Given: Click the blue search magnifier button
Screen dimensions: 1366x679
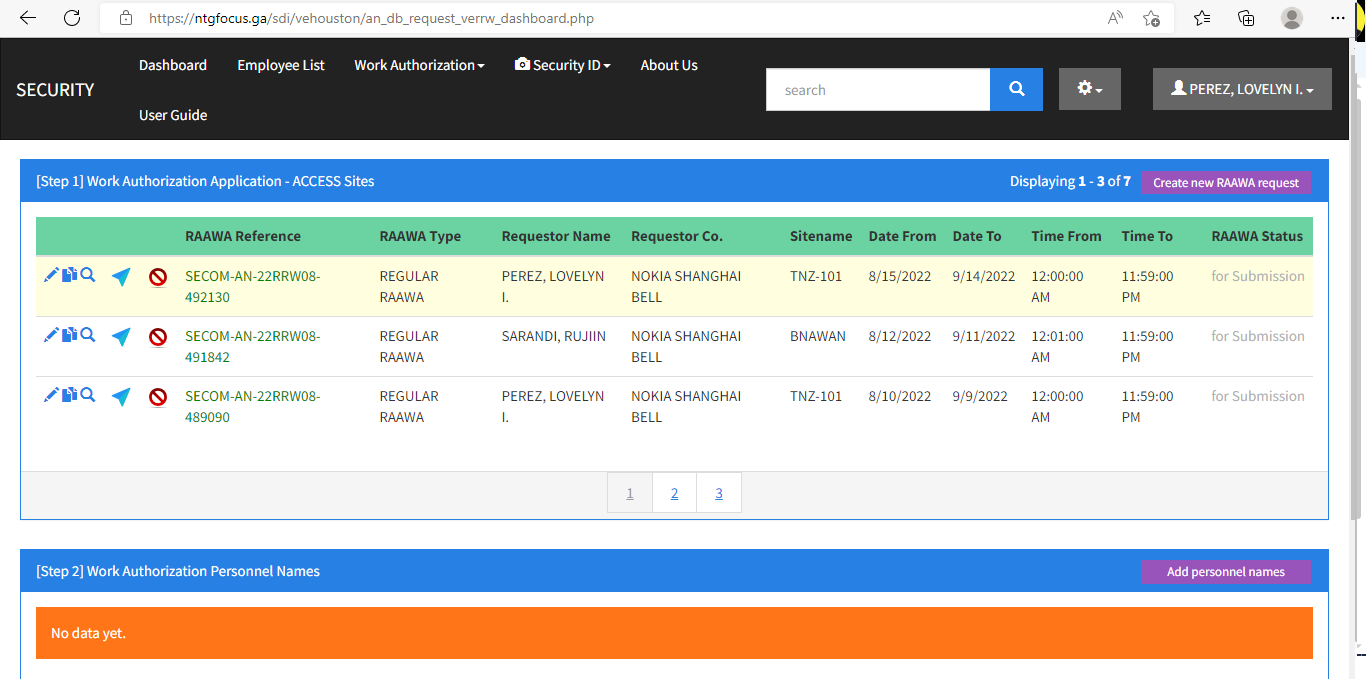Looking at the screenshot, I should tap(1016, 89).
